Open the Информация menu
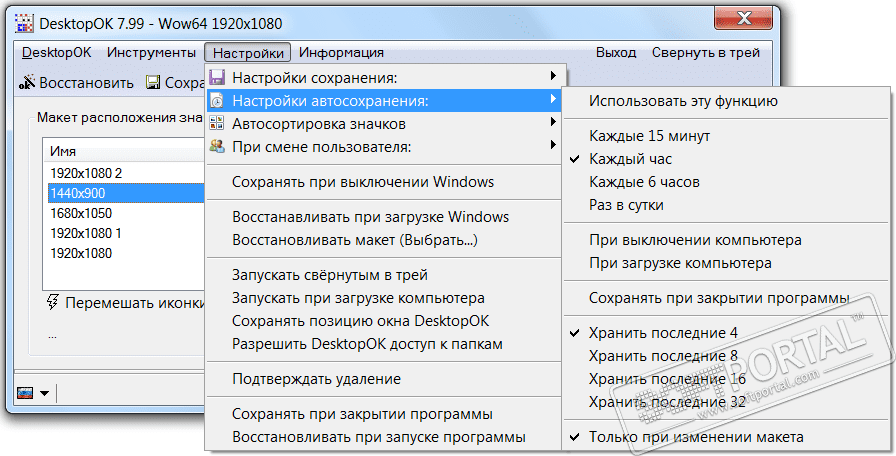 coord(341,53)
